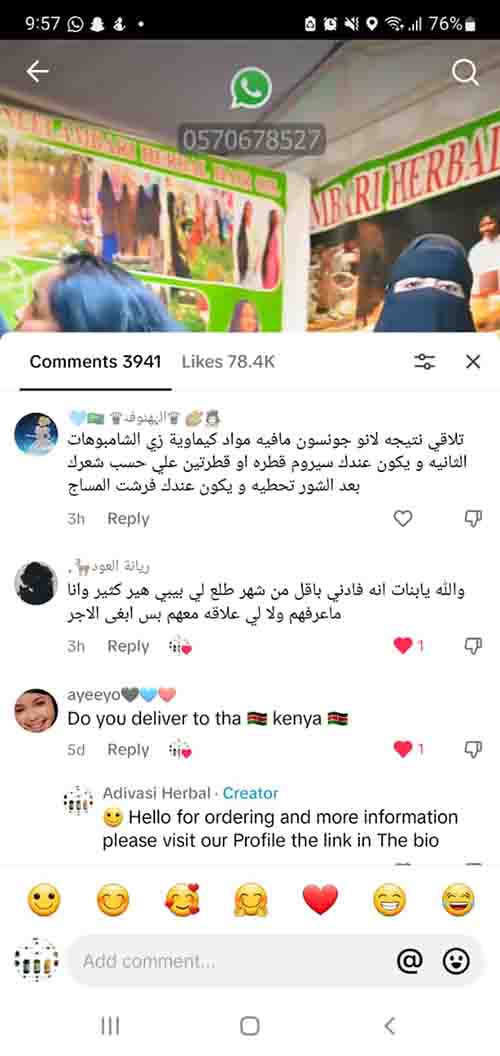Open ayeeyo's profile avatar
500x1056 pixels.
(x=36, y=710)
